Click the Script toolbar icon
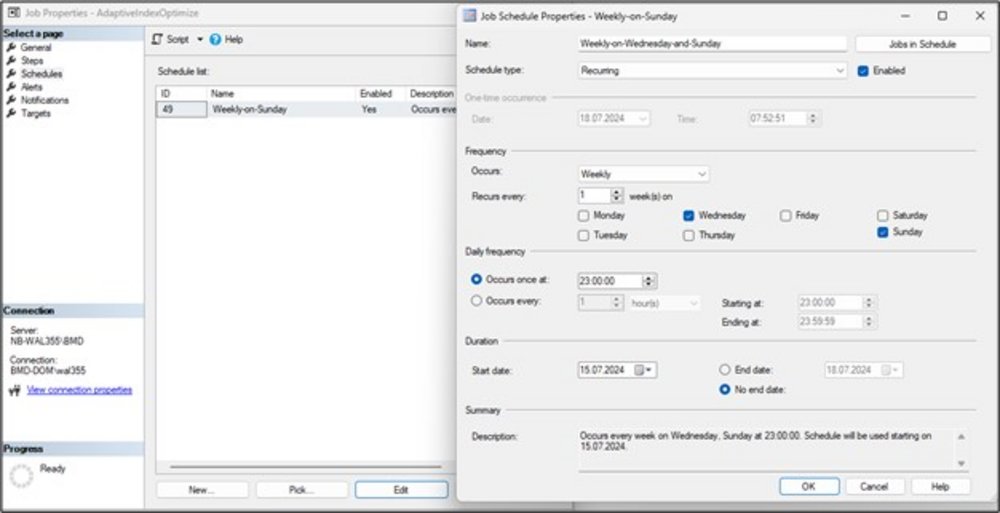The height and width of the screenshot is (513, 1000). point(158,39)
